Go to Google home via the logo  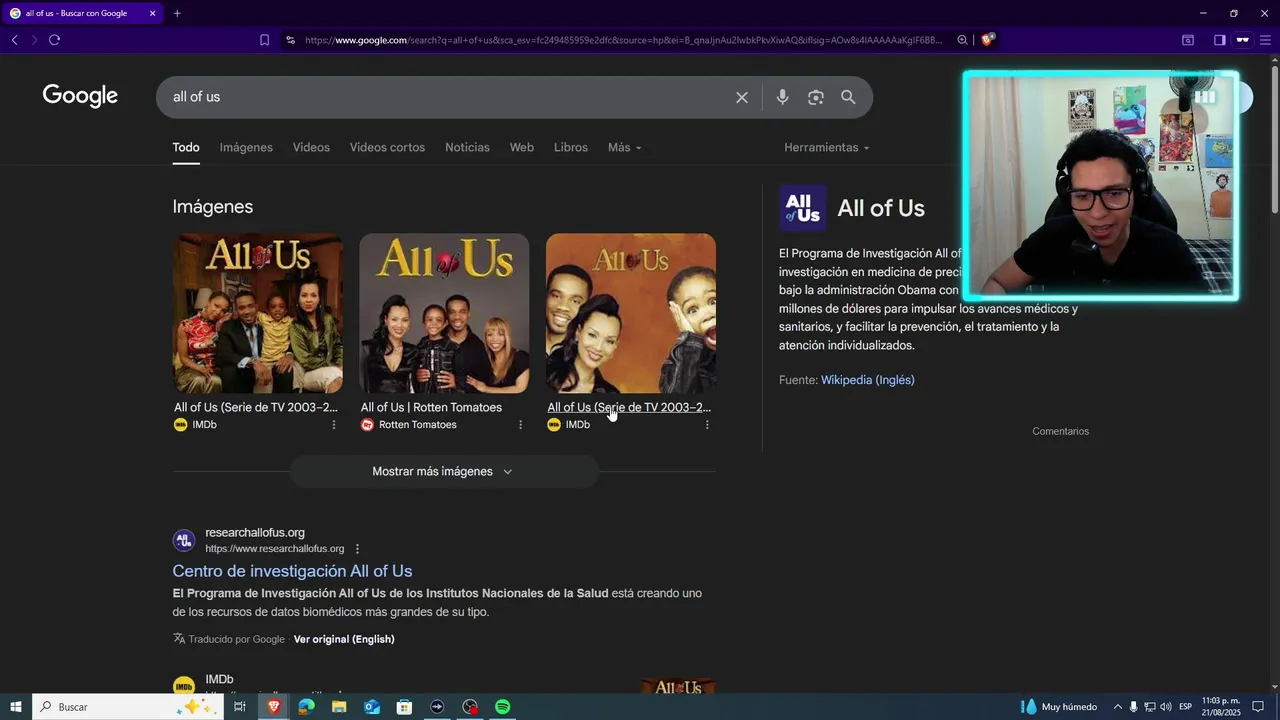click(80, 96)
